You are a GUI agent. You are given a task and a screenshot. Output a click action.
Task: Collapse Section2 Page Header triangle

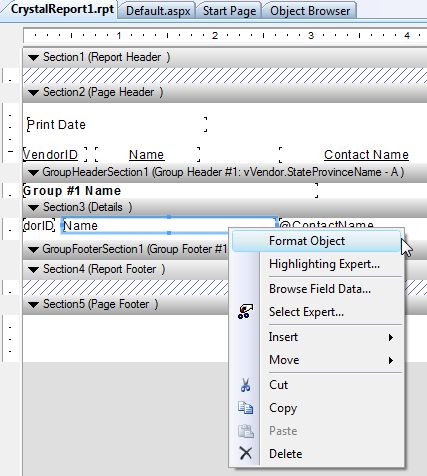[33, 93]
